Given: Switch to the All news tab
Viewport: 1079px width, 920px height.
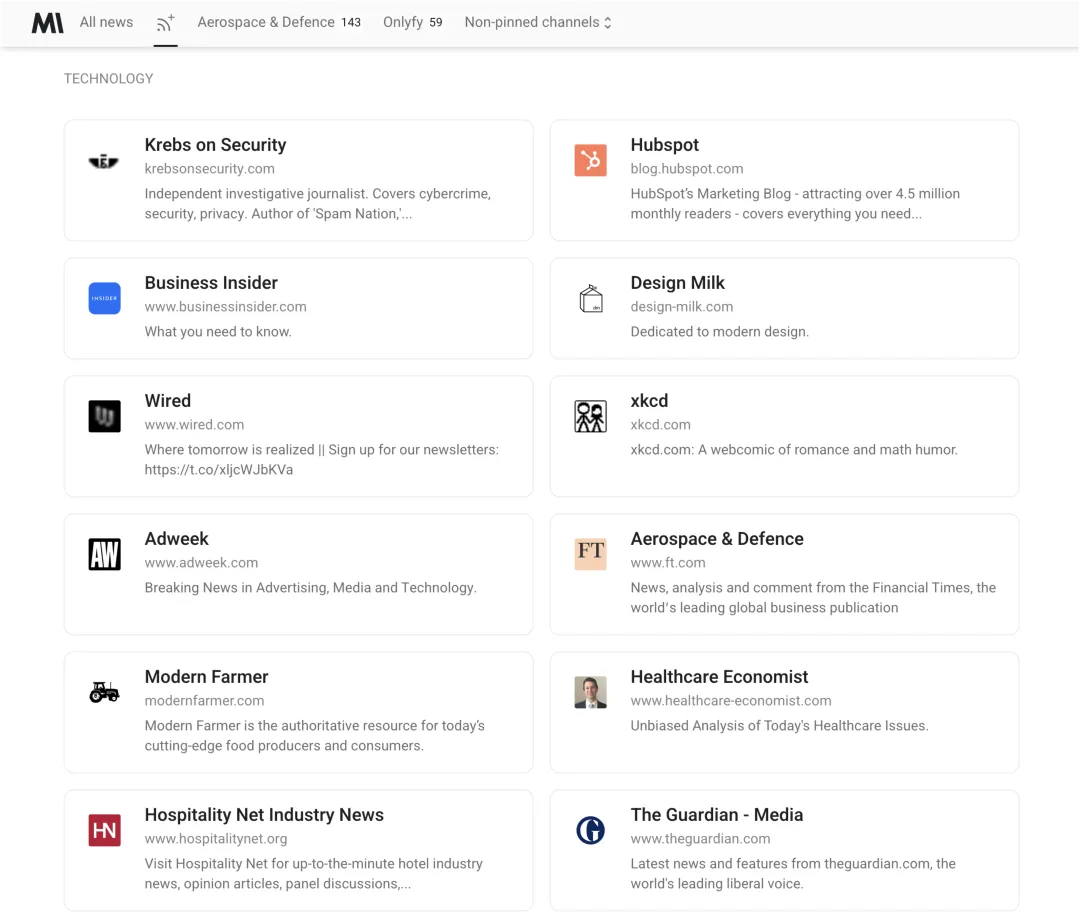Looking at the screenshot, I should coord(107,22).
